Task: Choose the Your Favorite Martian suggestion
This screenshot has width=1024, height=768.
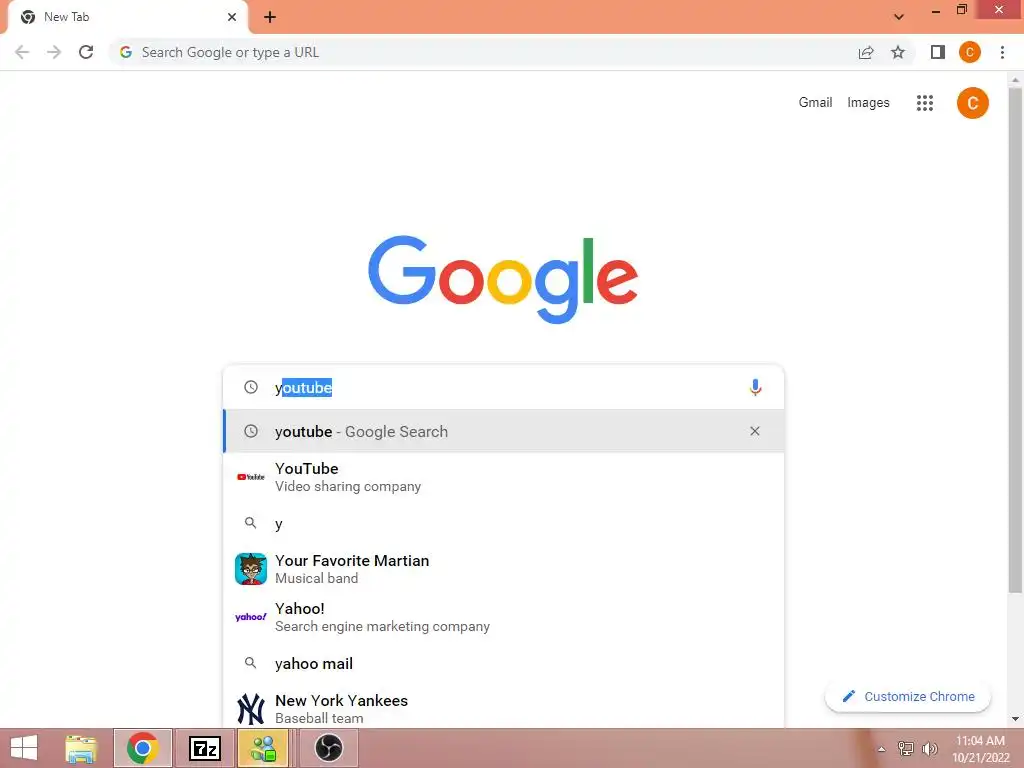Action: pyautogui.click(x=503, y=569)
